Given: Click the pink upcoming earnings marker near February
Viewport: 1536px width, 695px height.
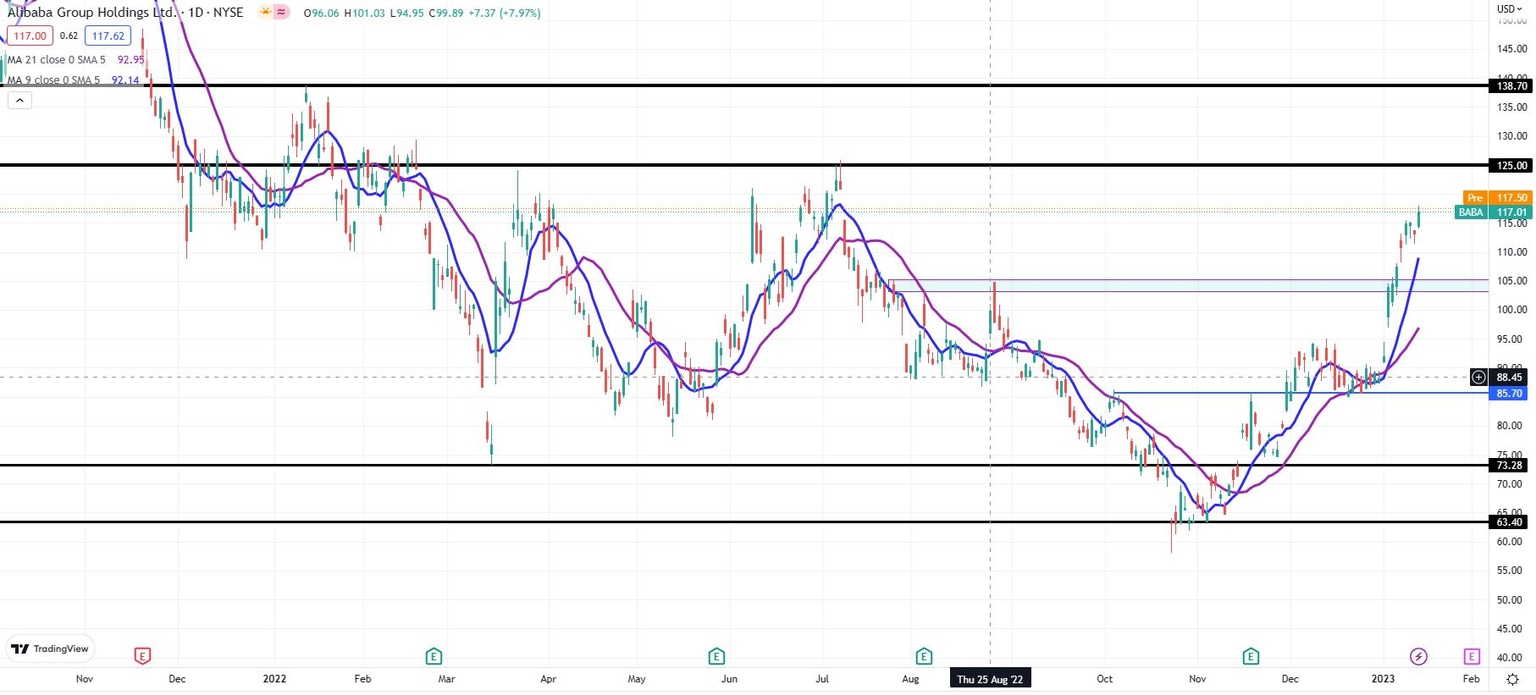Looking at the screenshot, I should point(1471,656).
